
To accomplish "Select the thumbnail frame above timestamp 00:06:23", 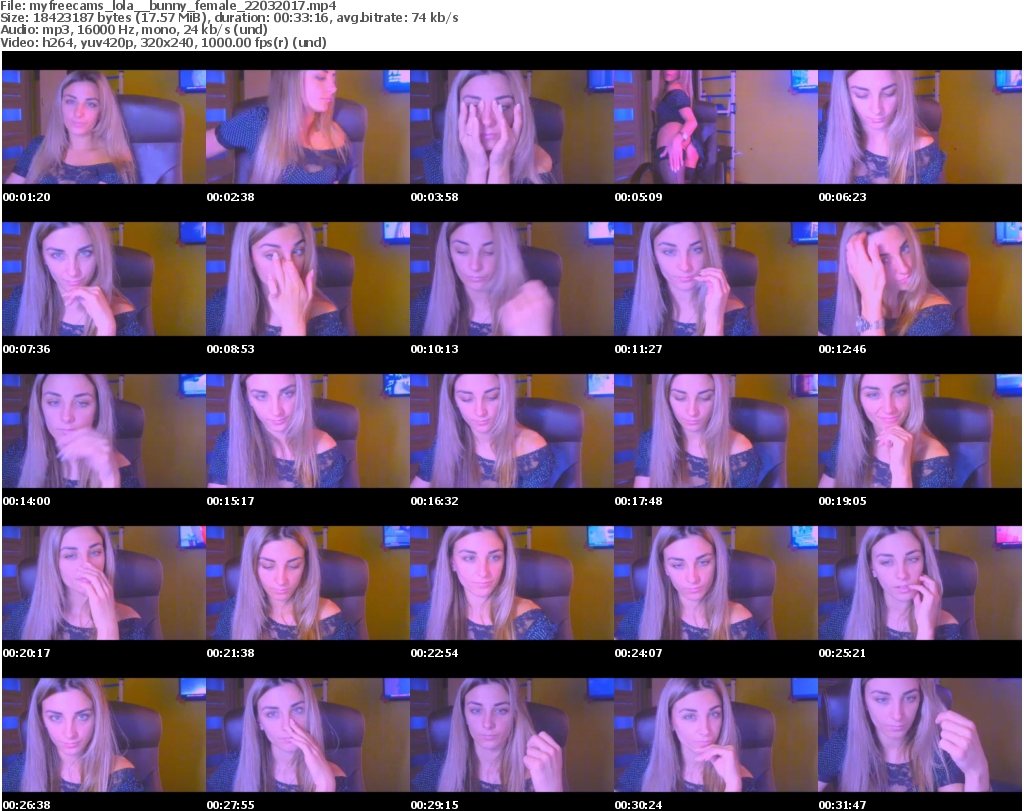I will pyautogui.click(x=920, y=127).
